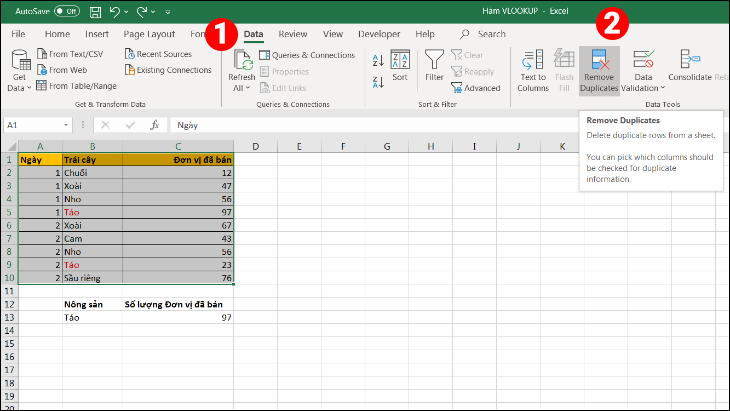Open Existing Connections

click(168, 70)
